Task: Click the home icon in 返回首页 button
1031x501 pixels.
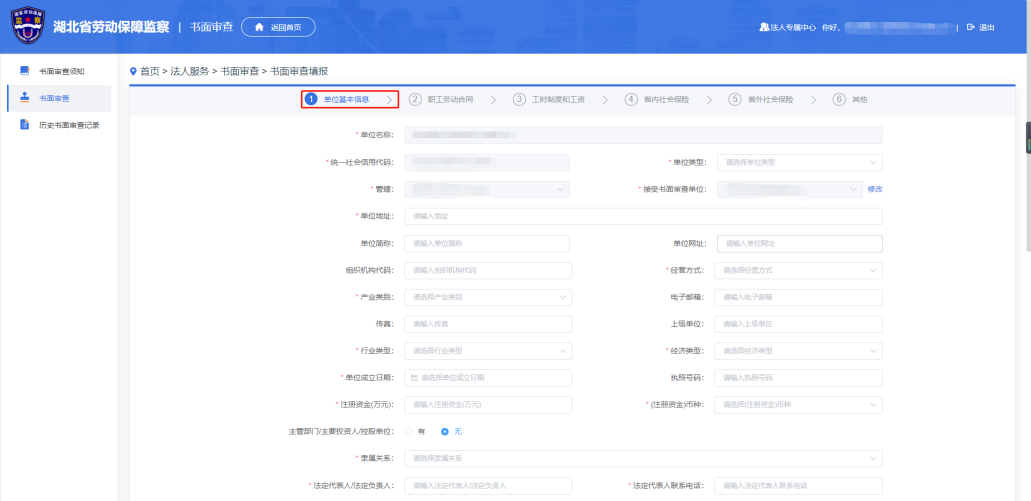Action: tap(260, 27)
